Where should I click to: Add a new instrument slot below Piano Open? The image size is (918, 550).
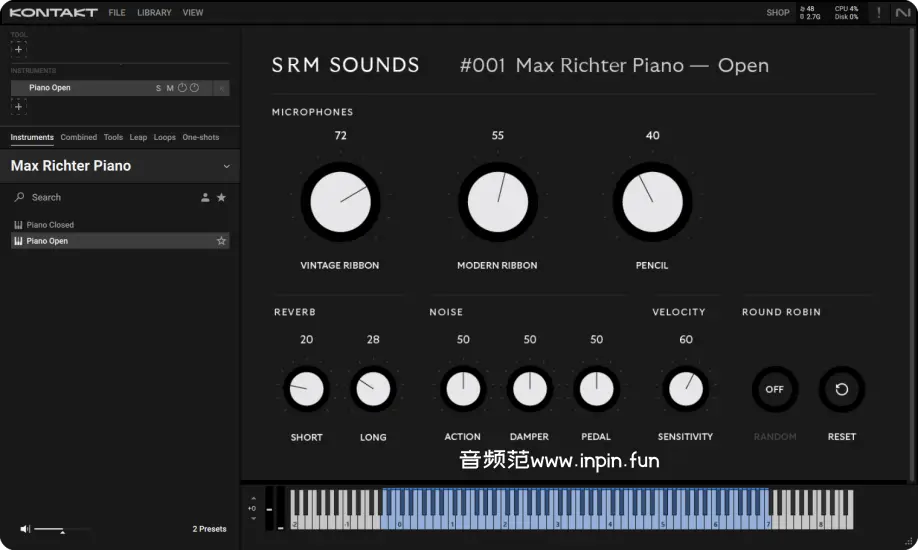point(18,107)
